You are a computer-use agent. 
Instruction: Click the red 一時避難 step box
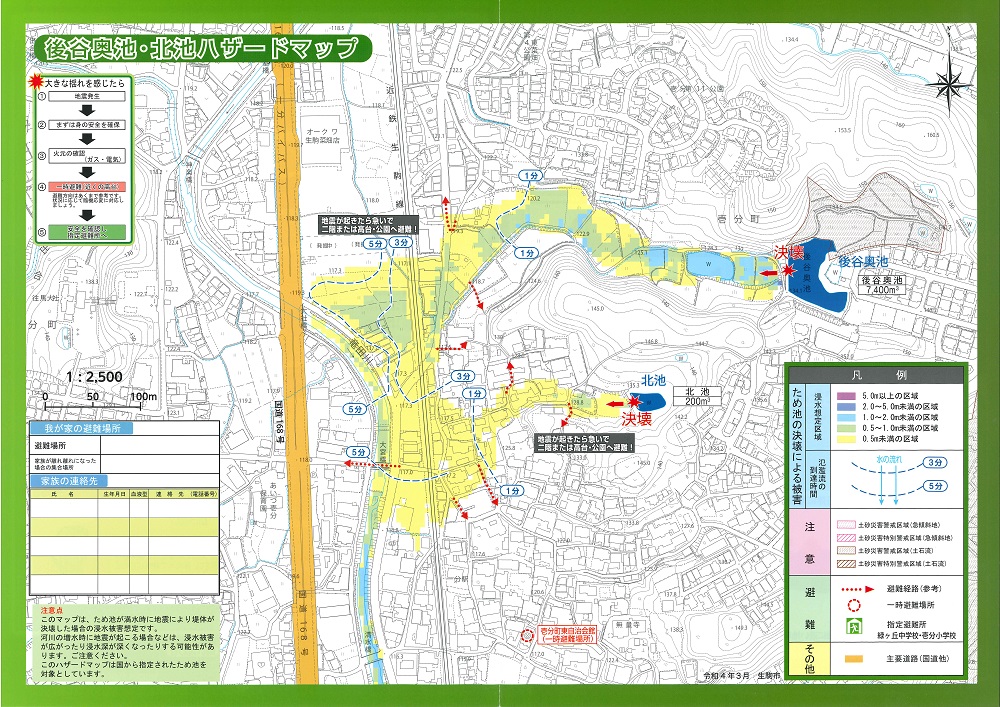coord(87,187)
